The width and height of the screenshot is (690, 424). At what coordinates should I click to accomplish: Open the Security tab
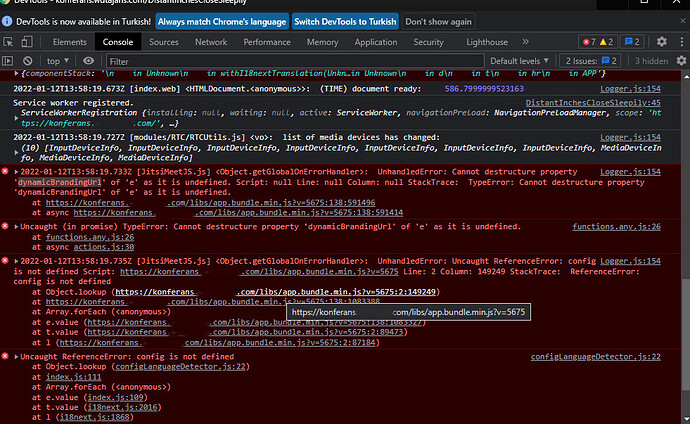click(x=428, y=42)
